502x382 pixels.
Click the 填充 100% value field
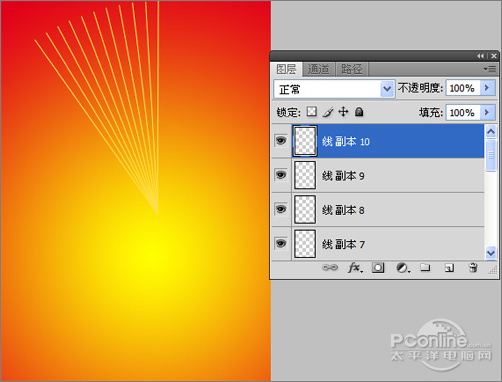coord(463,112)
